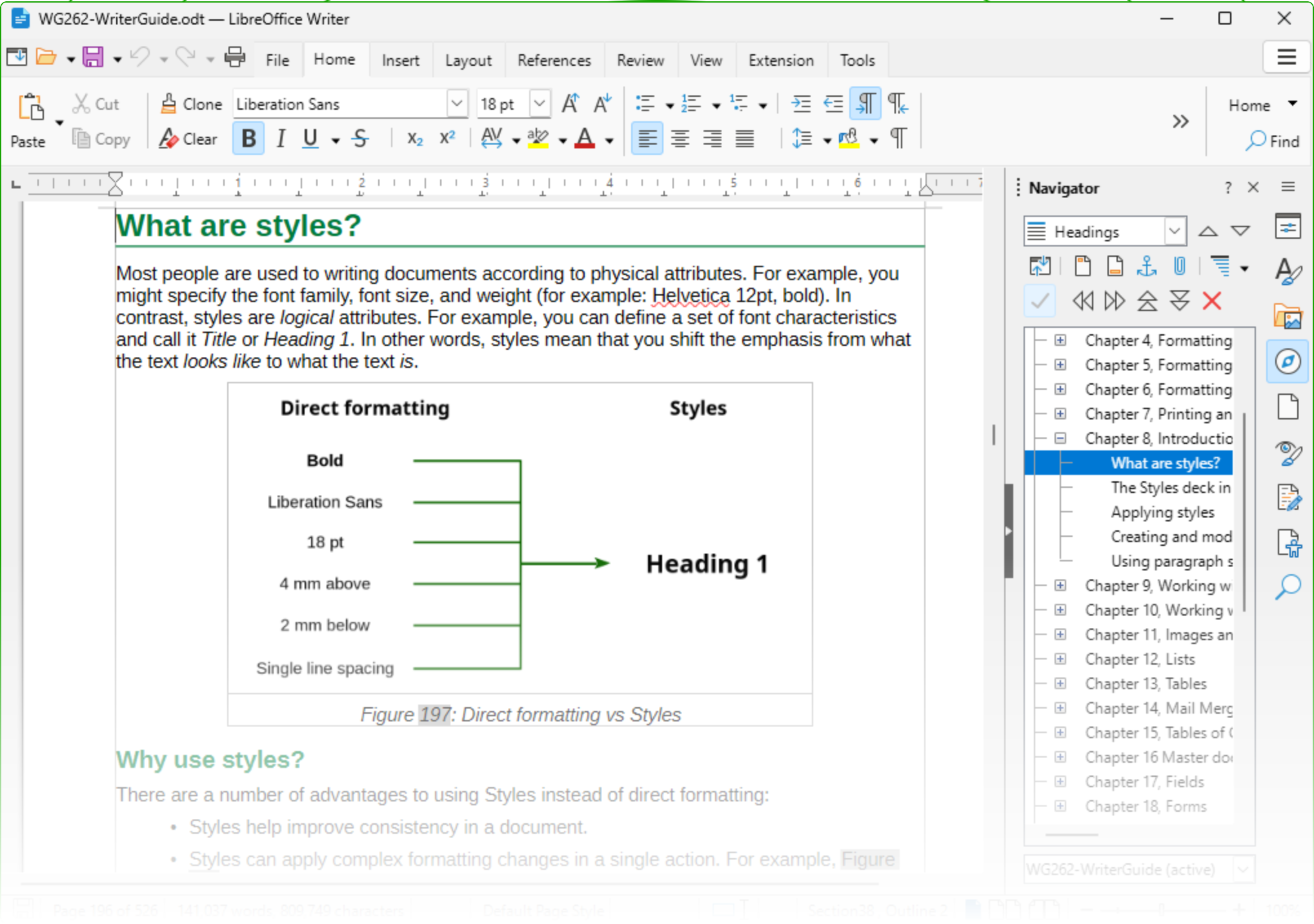Click the Increase indent icon
Image resolution: width=1314 pixels, height=924 pixels.
[x=801, y=104]
